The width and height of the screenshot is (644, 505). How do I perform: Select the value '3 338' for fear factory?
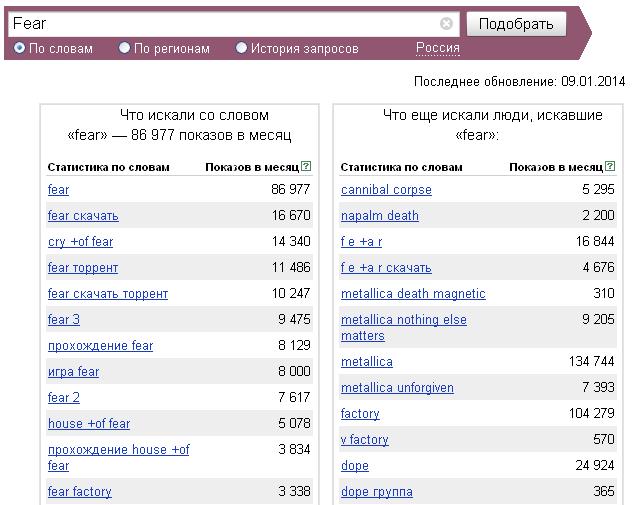click(x=294, y=491)
